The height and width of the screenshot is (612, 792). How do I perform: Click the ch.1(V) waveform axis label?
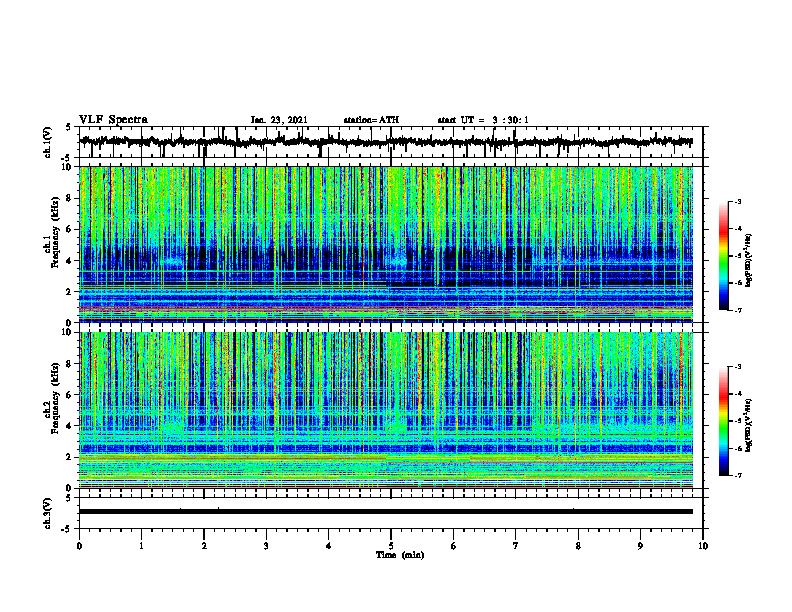point(48,142)
